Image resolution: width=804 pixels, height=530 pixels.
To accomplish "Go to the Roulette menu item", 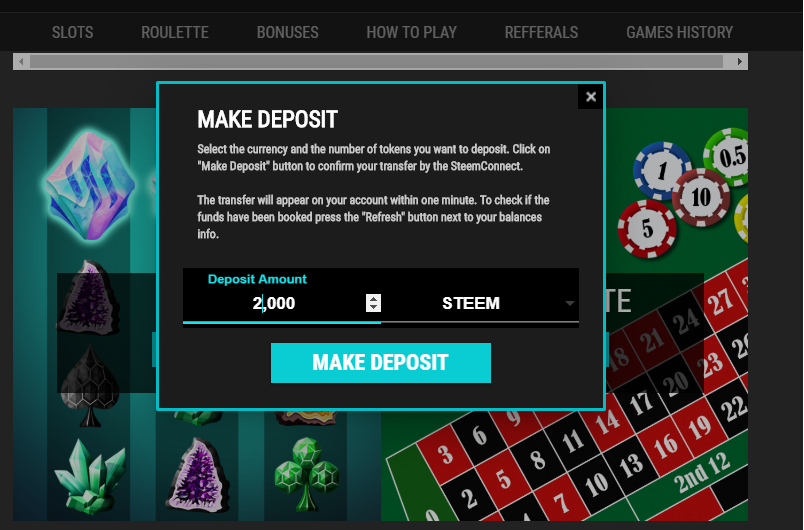I will (175, 32).
